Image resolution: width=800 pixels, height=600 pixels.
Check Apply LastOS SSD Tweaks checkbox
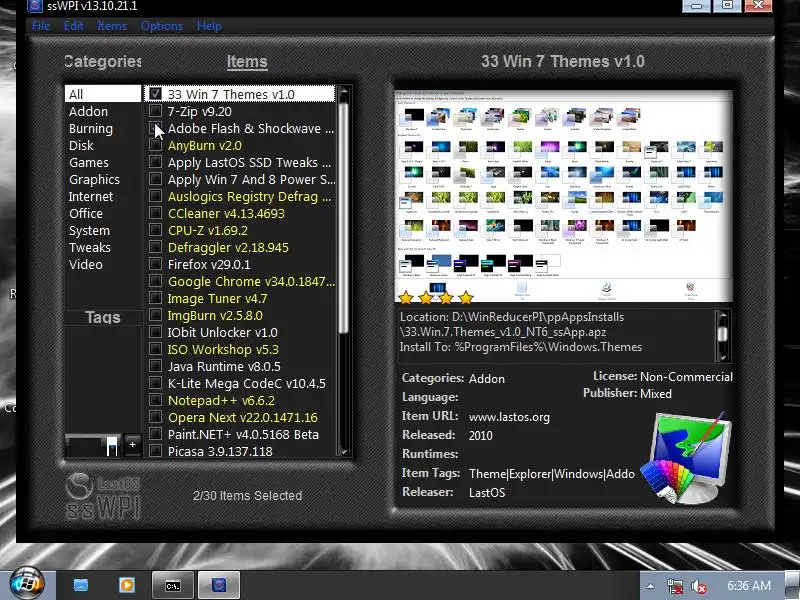coord(155,162)
